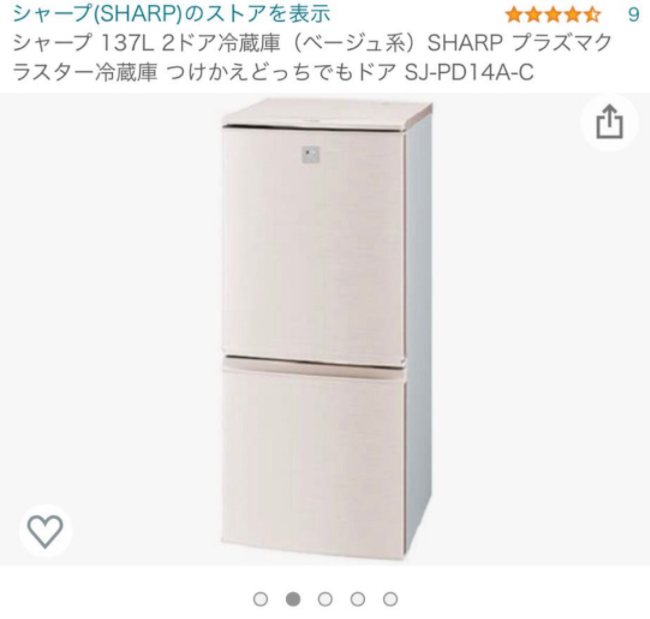Click the first orange rating star
This screenshot has height=619, width=650.
514,15
